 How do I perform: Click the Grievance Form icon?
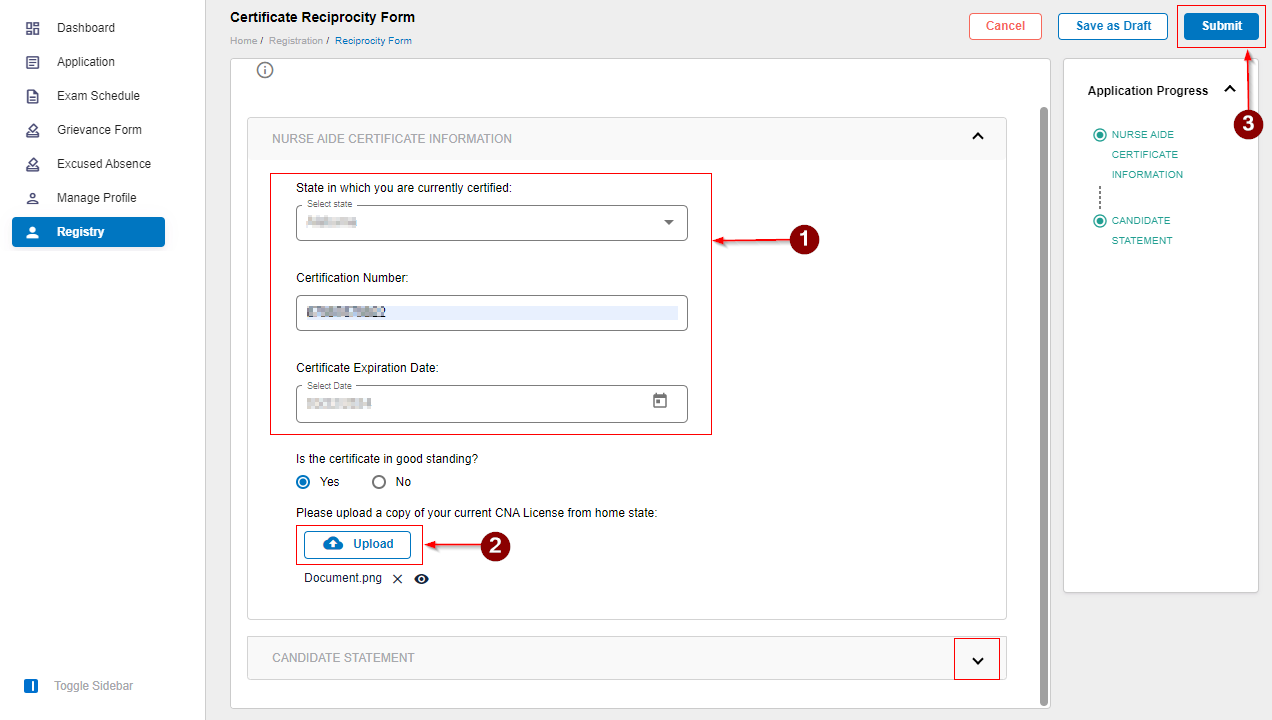(33, 130)
